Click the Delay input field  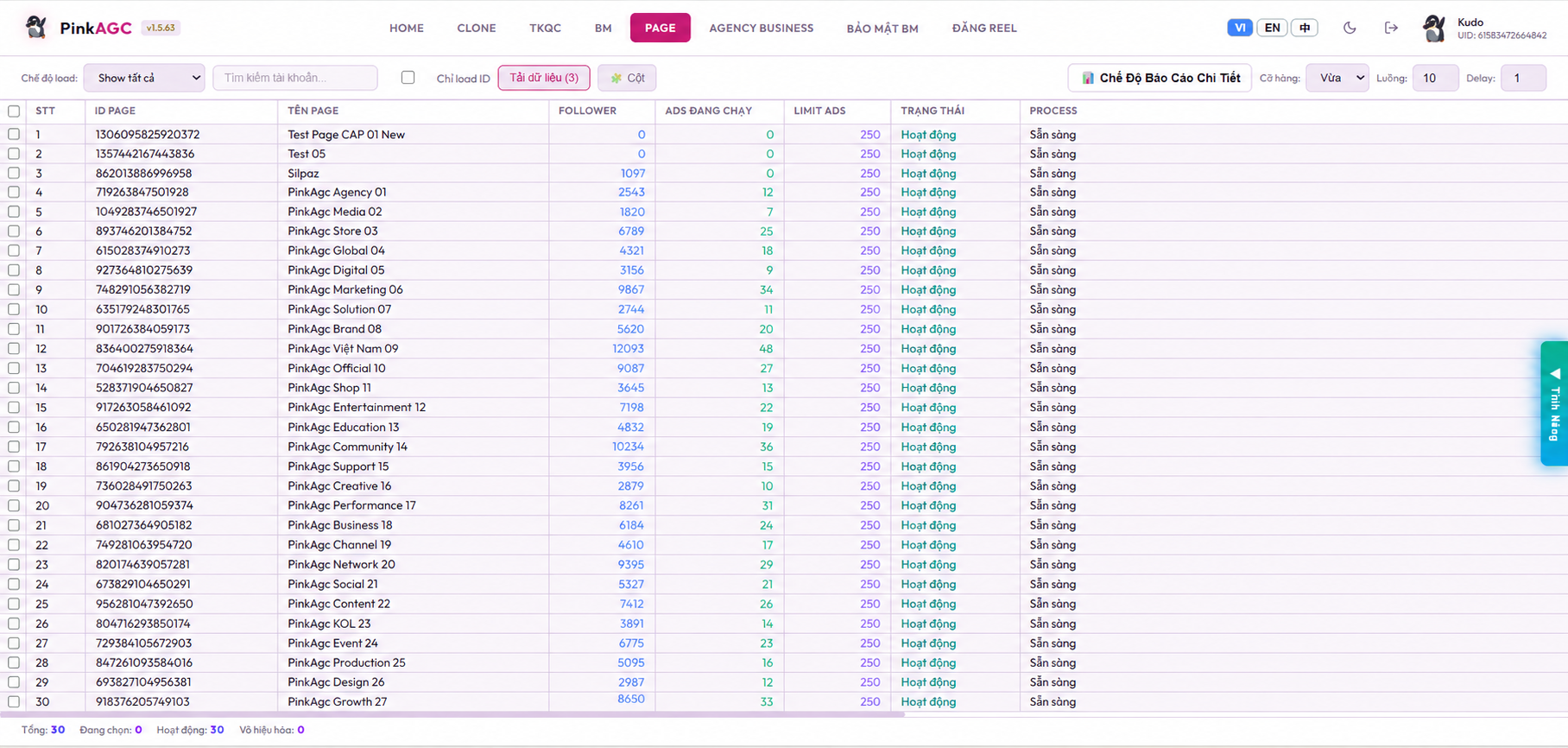pyautogui.click(x=1523, y=78)
